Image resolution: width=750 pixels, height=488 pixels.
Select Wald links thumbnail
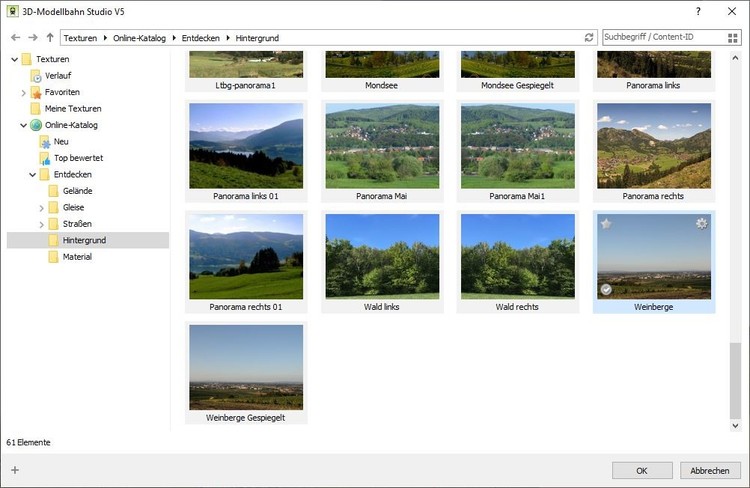coord(382,262)
